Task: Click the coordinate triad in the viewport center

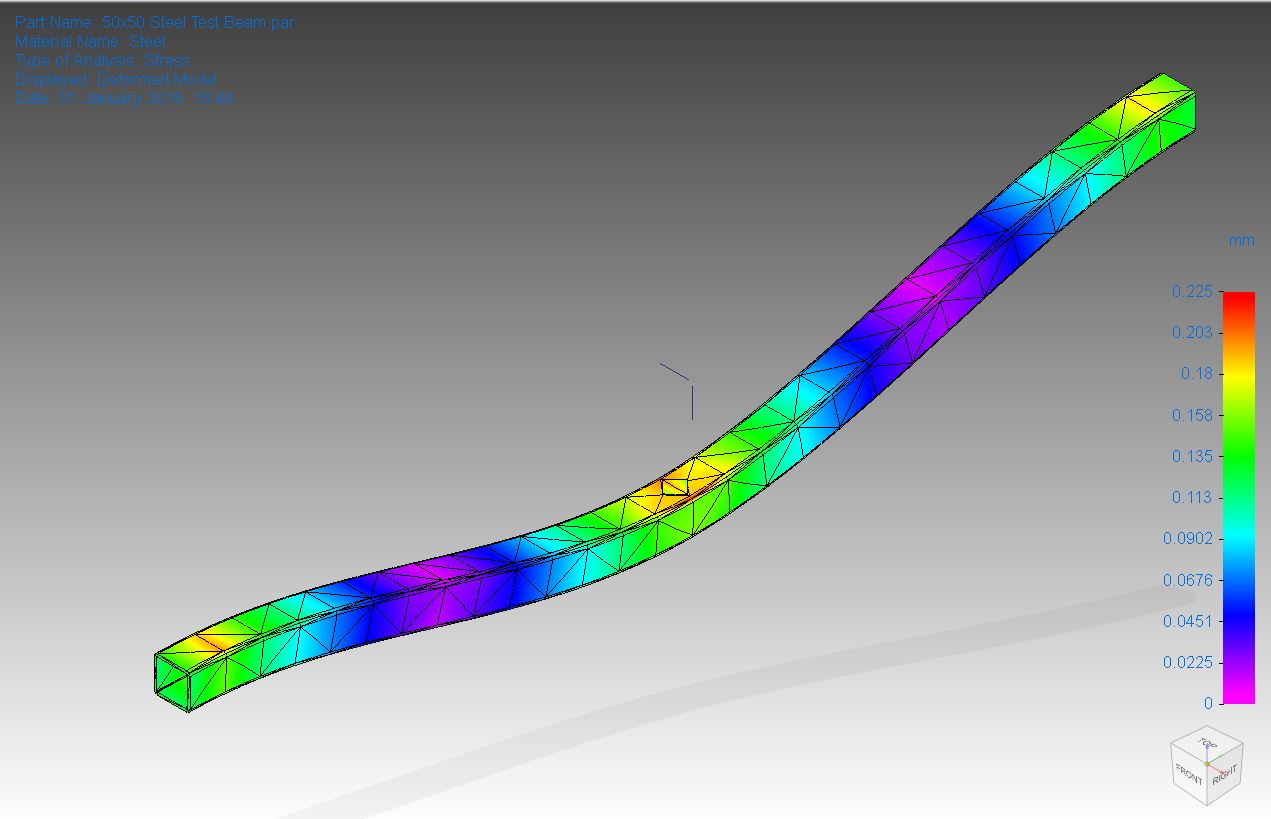Action: coord(690,385)
